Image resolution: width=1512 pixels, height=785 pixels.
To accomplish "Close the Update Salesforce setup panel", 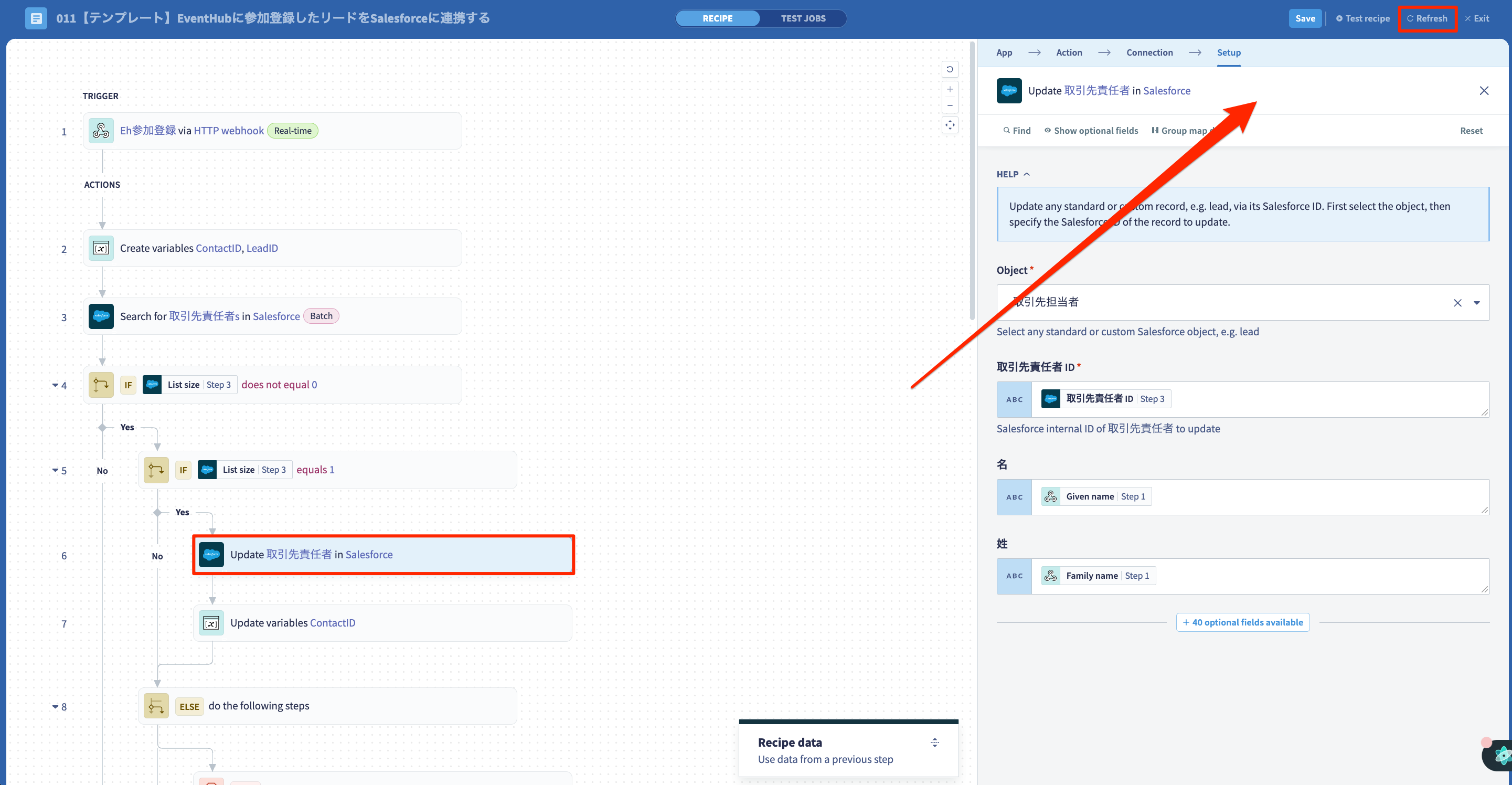I will pos(1484,90).
